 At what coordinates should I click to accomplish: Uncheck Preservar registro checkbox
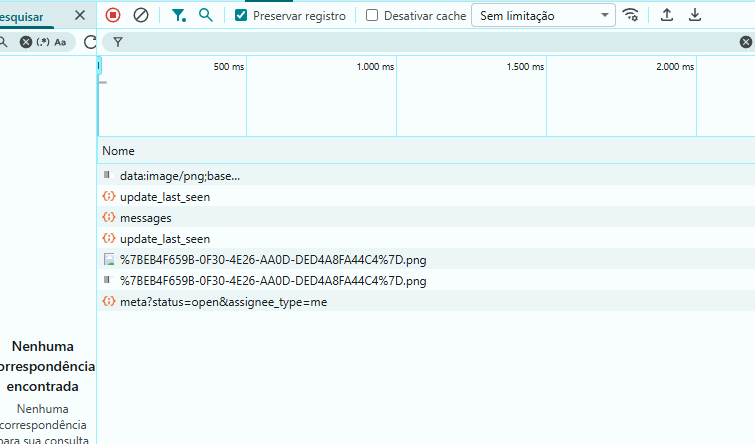241,15
